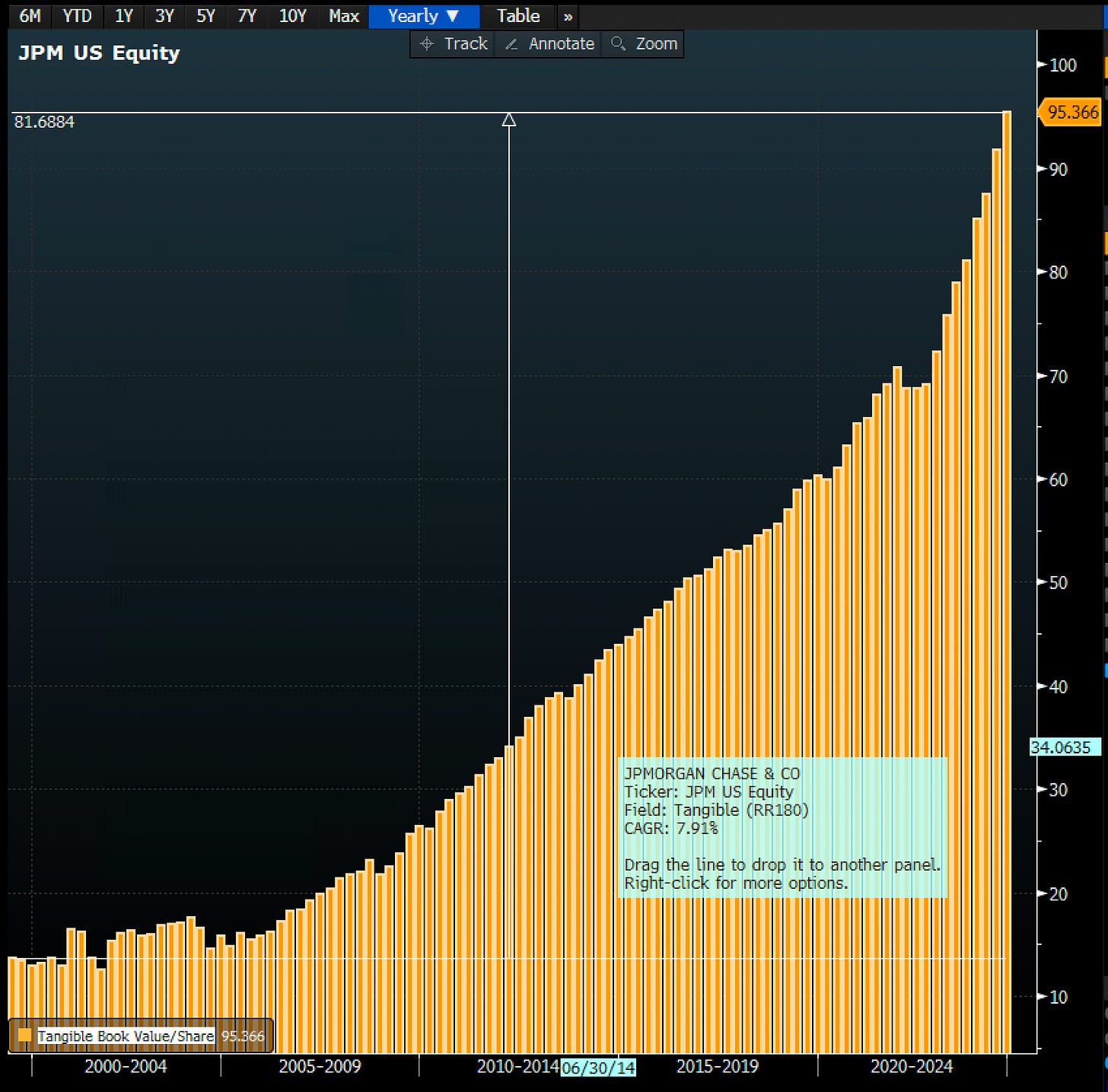The width and height of the screenshot is (1108, 1092).
Task: Click JPMORGAN CHASE & CO tooltip heading
Action: point(712,773)
